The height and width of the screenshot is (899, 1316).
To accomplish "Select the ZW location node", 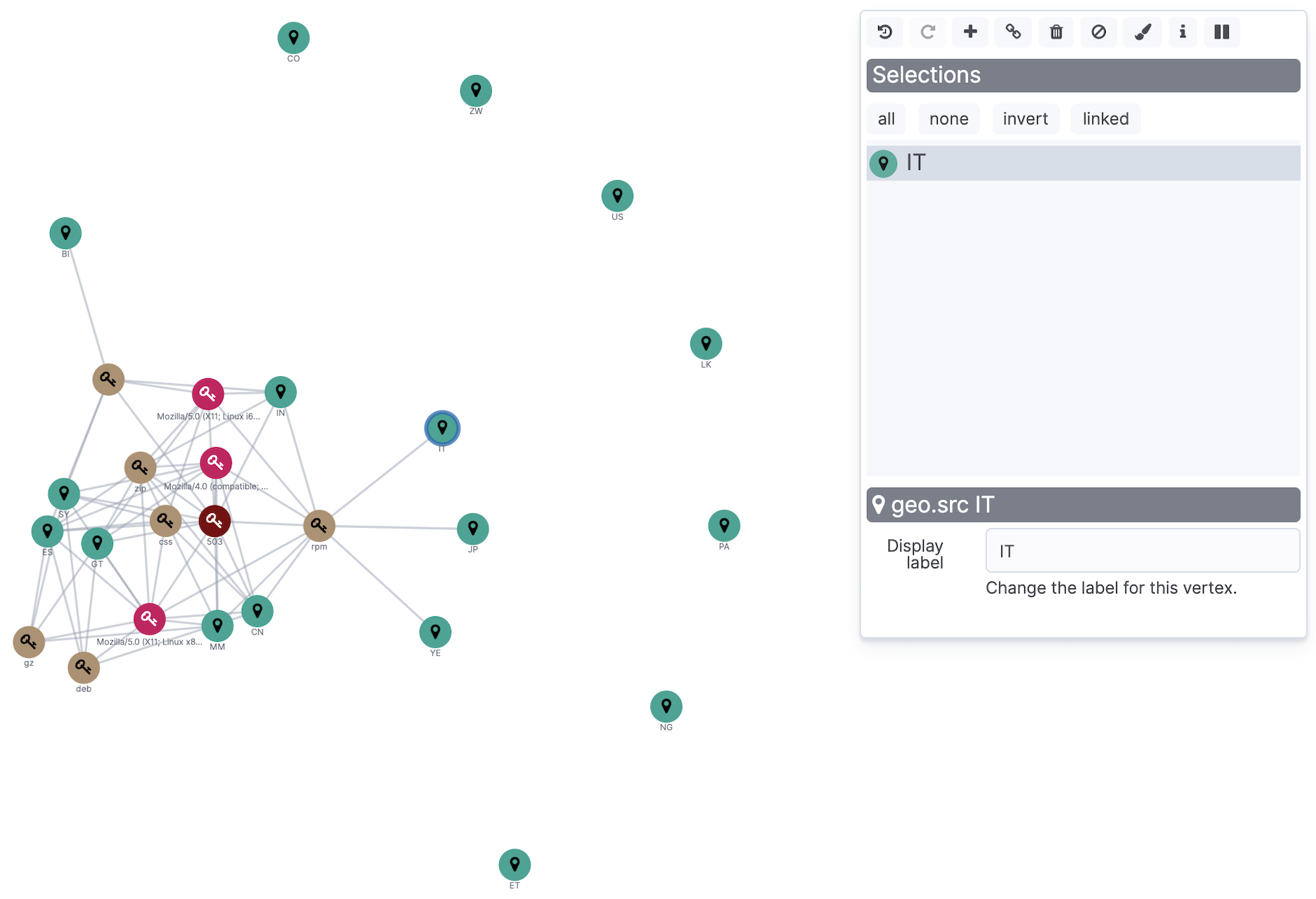I will click(476, 91).
